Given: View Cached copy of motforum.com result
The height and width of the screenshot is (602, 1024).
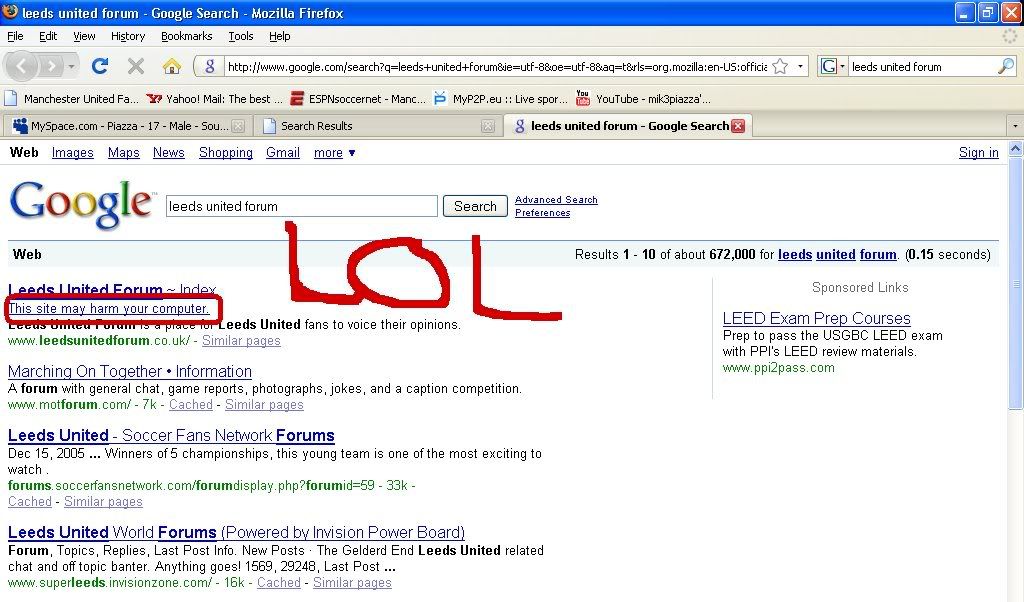Looking at the screenshot, I should point(191,405).
